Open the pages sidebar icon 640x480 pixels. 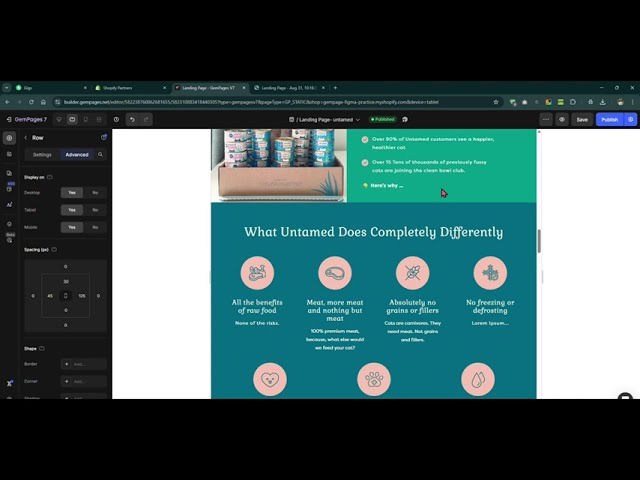coord(9,173)
